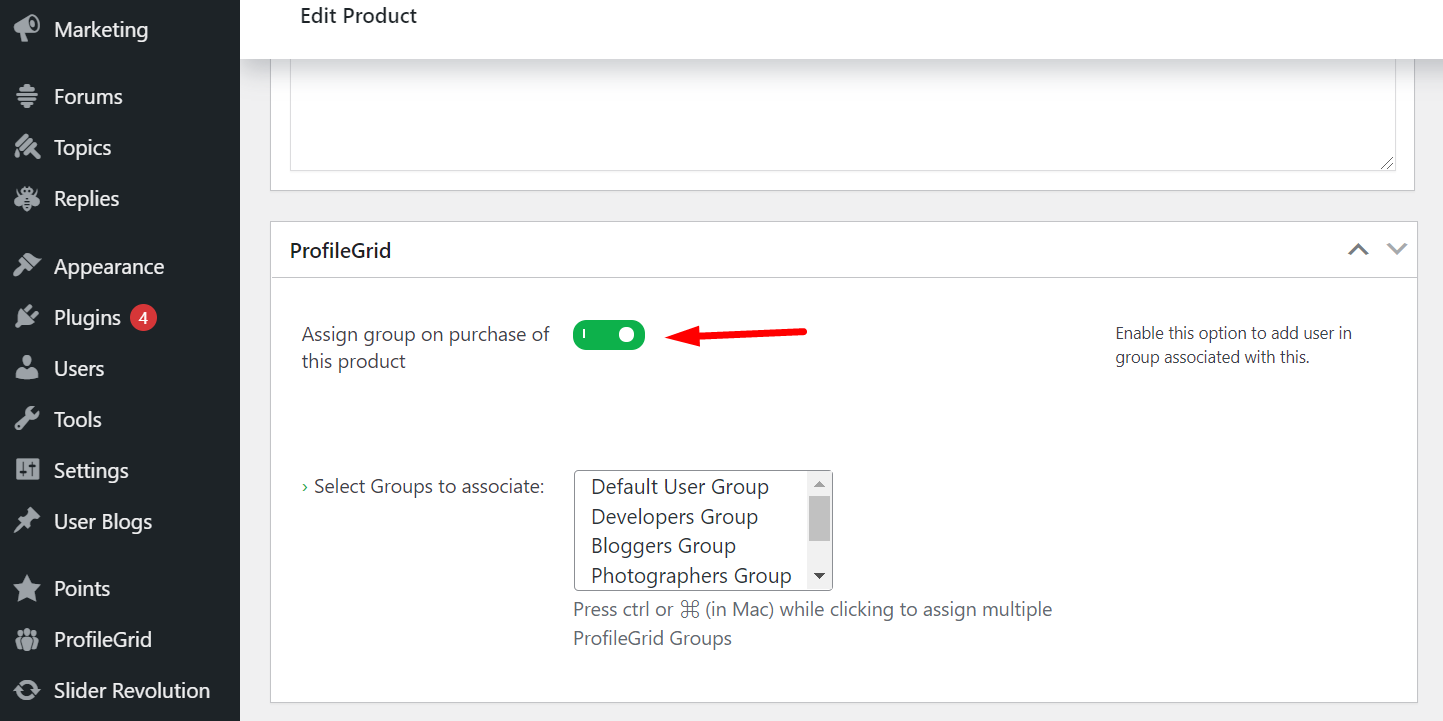
Task: Collapse the ProfileGrid panel with up chevron
Action: pyautogui.click(x=1358, y=250)
